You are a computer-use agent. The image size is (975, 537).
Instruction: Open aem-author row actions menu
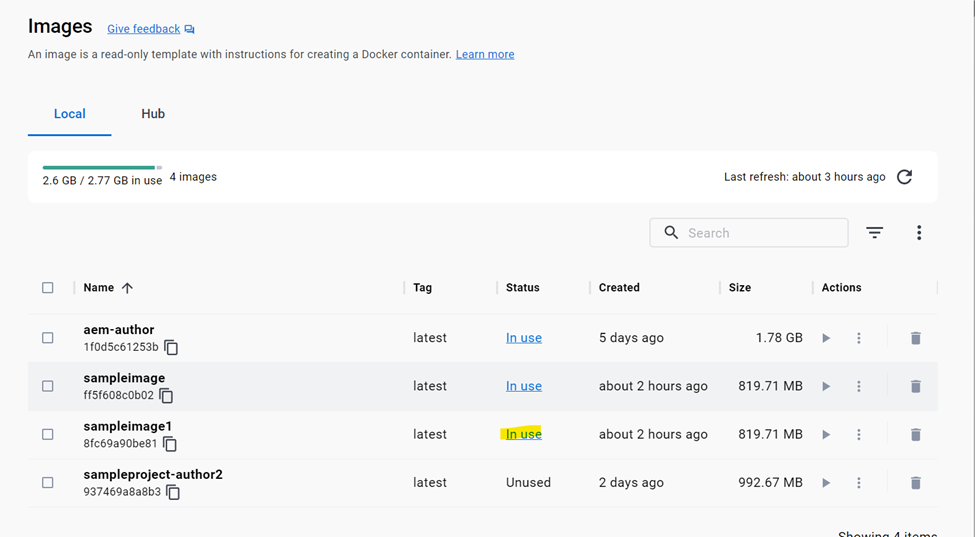859,338
